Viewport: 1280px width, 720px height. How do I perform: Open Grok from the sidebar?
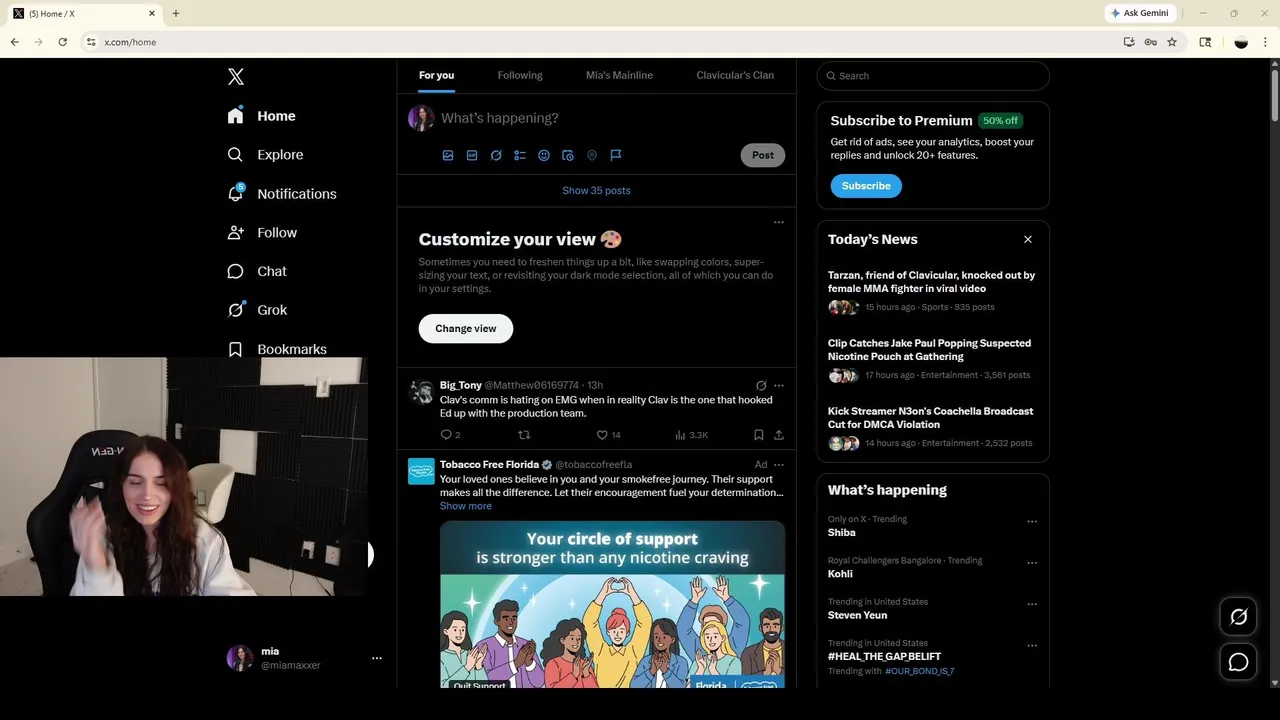tap(257, 310)
